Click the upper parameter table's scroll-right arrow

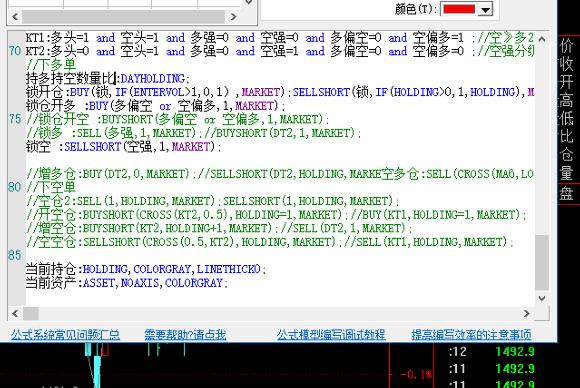[x=233, y=17]
